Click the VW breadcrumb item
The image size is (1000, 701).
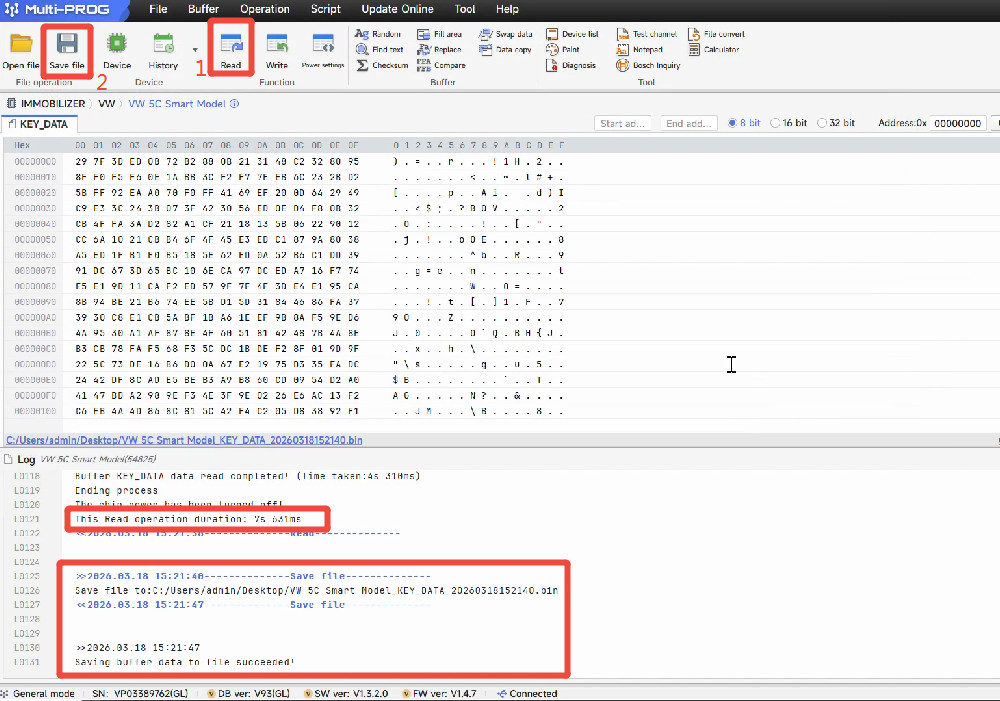(x=106, y=103)
